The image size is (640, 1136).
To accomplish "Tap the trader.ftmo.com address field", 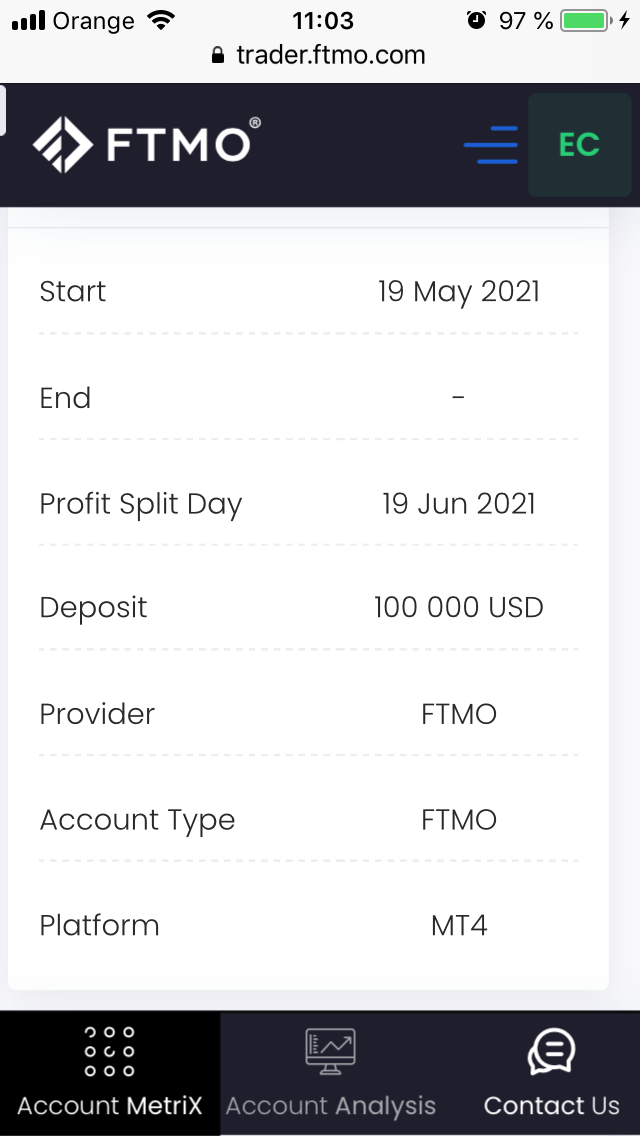I will (330, 55).
